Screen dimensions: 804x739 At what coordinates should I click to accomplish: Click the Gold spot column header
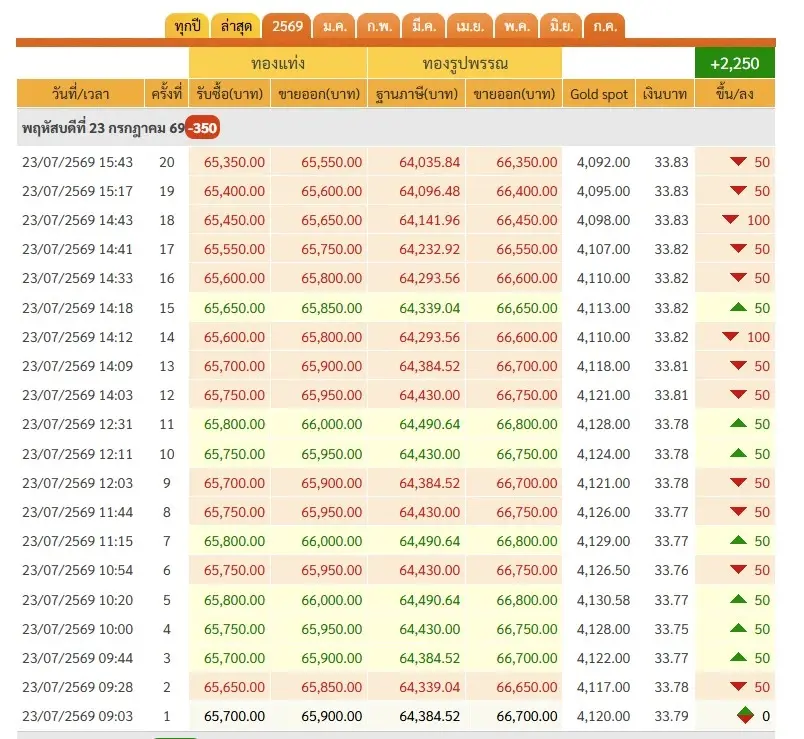(x=599, y=93)
